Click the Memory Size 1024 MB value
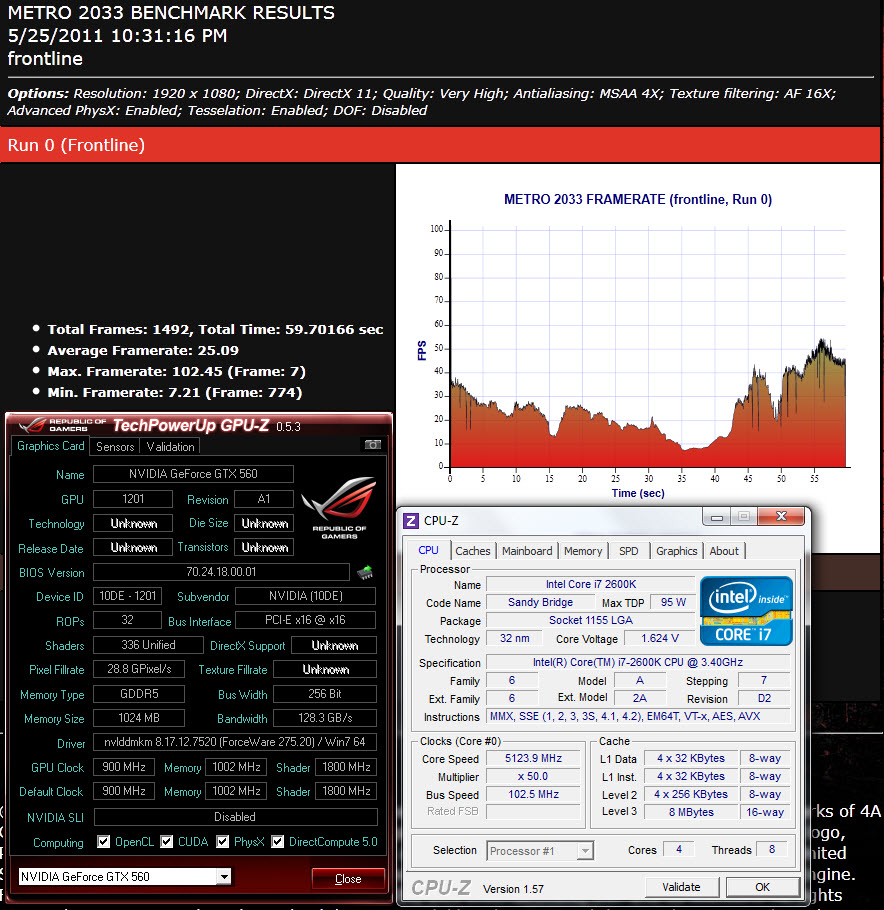884x910 pixels. tap(139, 718)
